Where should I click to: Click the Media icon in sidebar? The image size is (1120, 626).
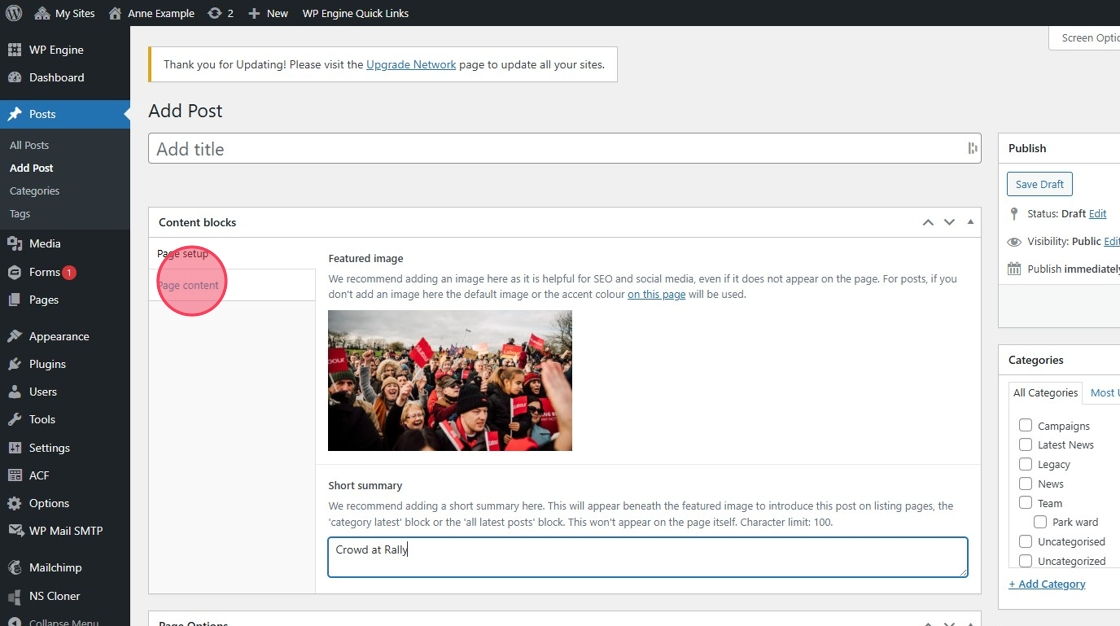click(x=14, y=244)
